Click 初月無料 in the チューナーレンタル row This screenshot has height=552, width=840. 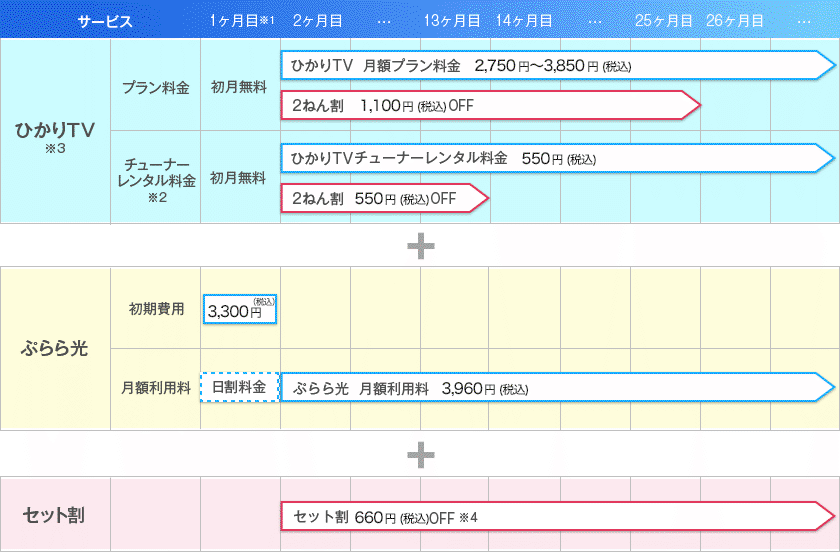pos(238,178)
